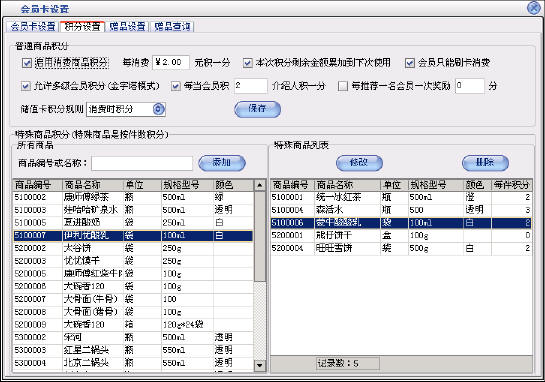Select product row 5200002 大谷饼
Screen dimensions: 545x382
pyautogui.click(x=133, y=248)
